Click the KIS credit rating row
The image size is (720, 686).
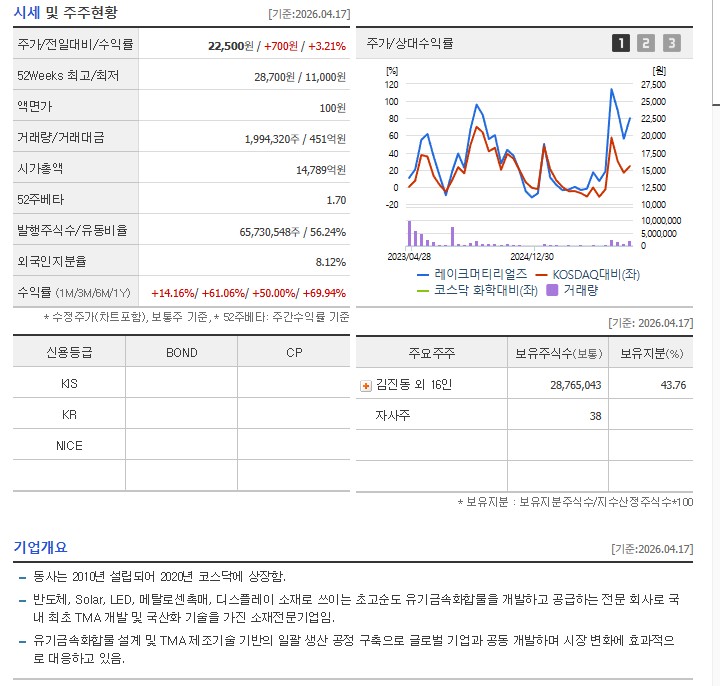click(181, 383)
